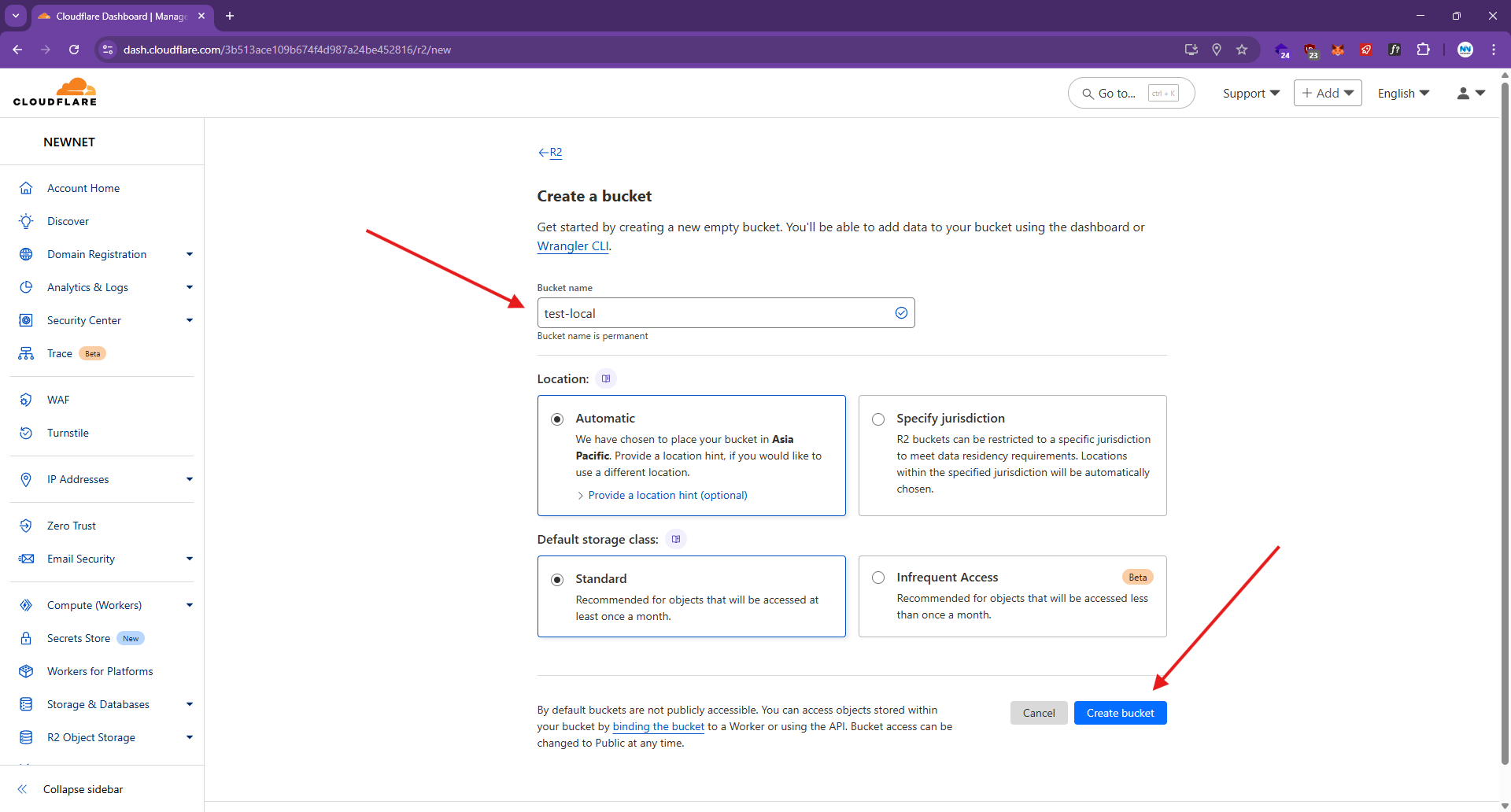Select Infrequent Access radio button
1511x812 pixels.
point(878,578)
